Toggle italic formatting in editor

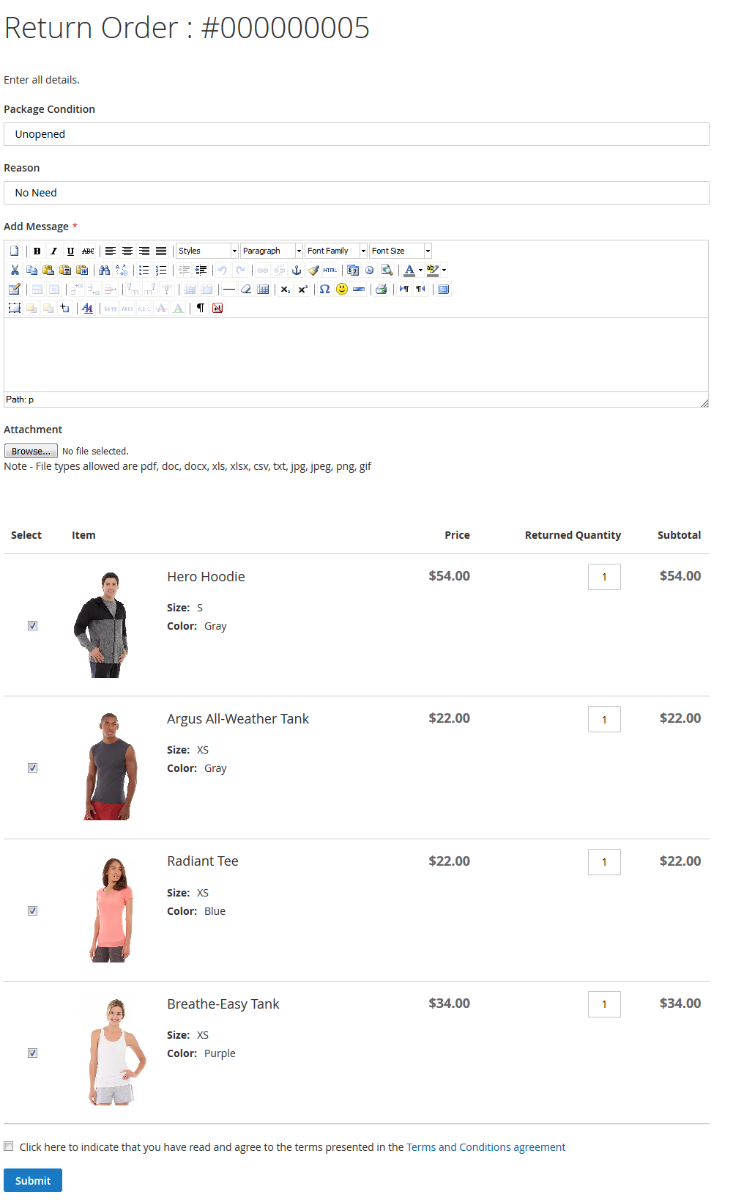[x=54, y=251]
